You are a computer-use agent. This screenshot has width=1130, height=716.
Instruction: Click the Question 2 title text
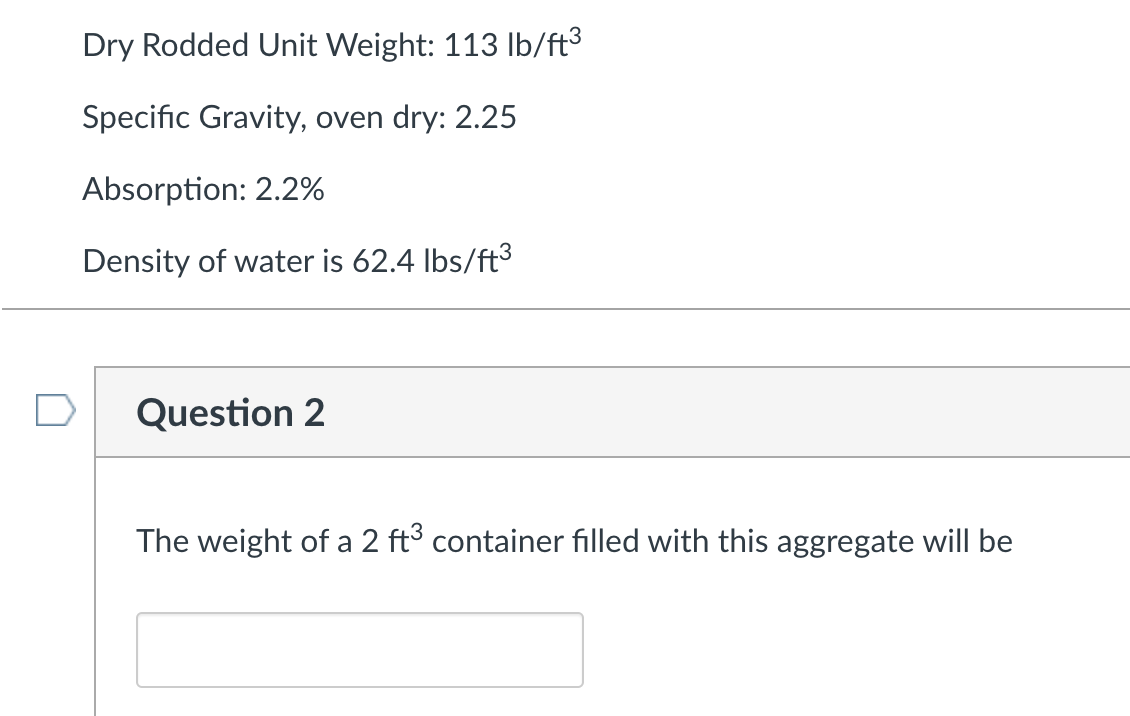230,412
